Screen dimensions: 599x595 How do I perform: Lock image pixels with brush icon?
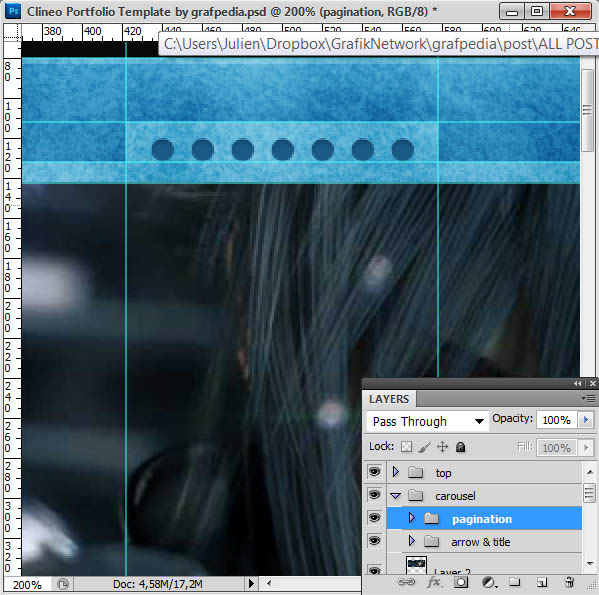tap(424, 447)
